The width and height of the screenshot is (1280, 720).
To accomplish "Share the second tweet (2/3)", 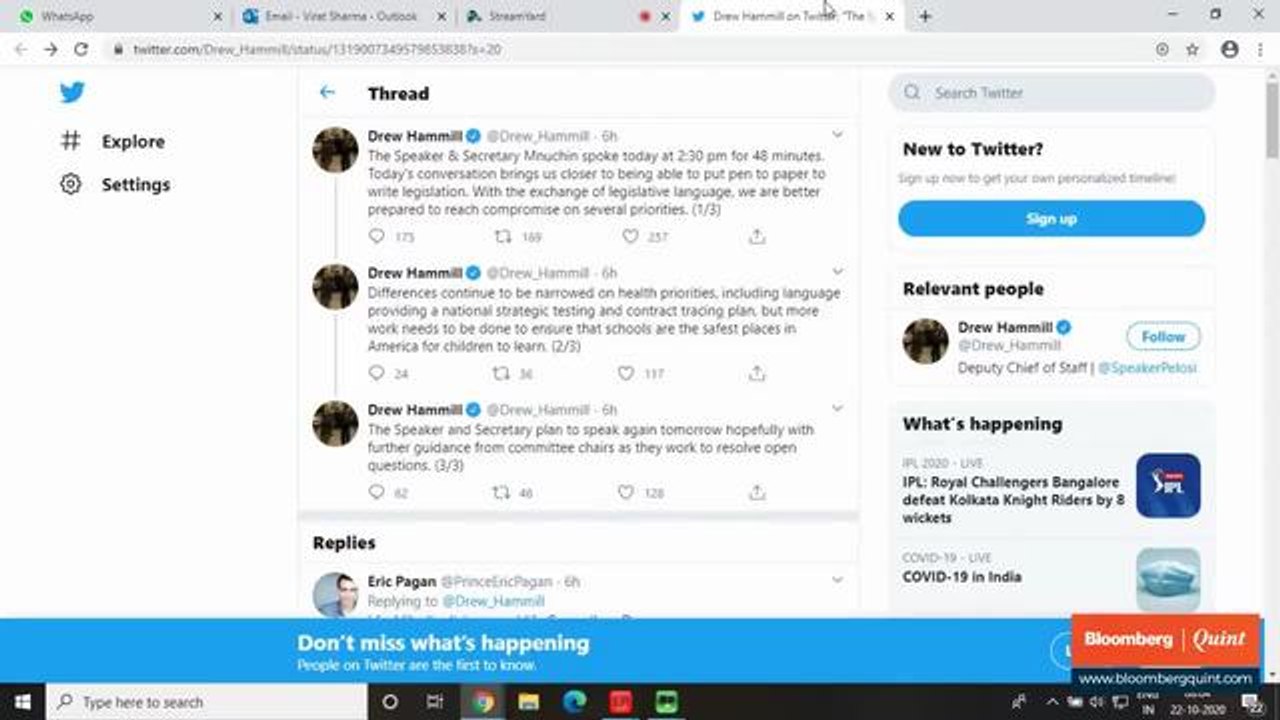I will pyautogui.click(x=757, y=373).
